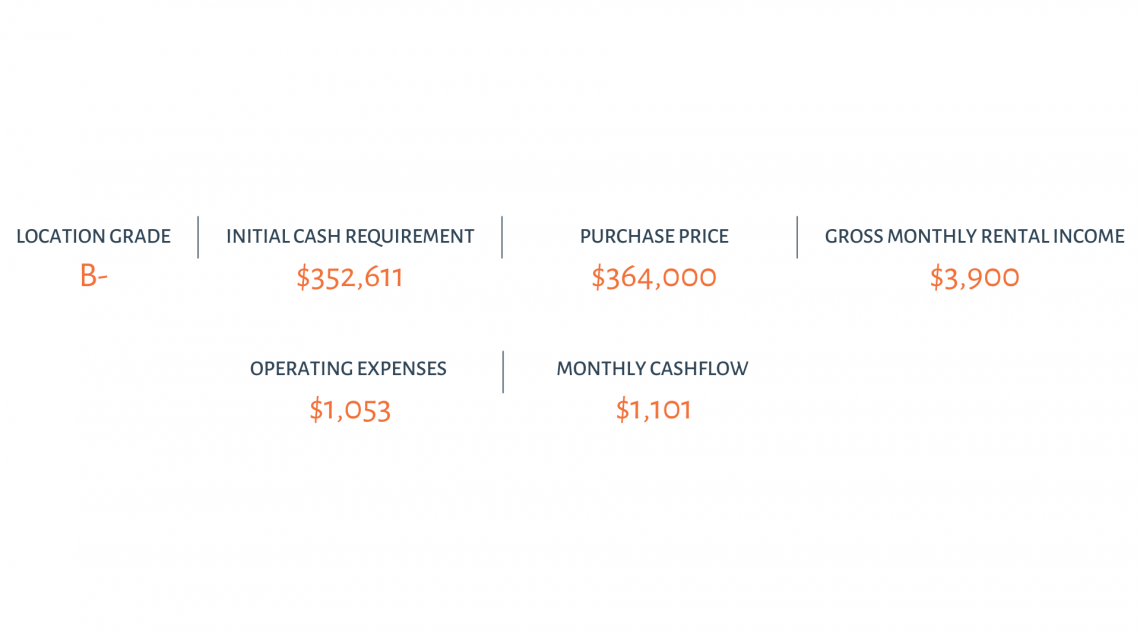
Task: Select the $3,900 rental income value
Action: coord(974,278)
